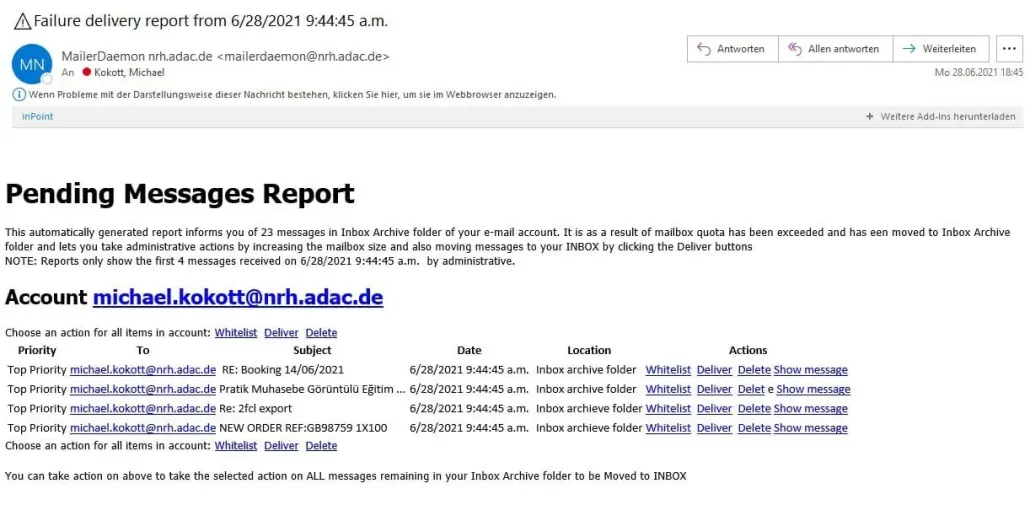The height and width of the screenshot is (505, 1030).
Task: Click the top Whitelist link for all items
Action: point(236,333)
